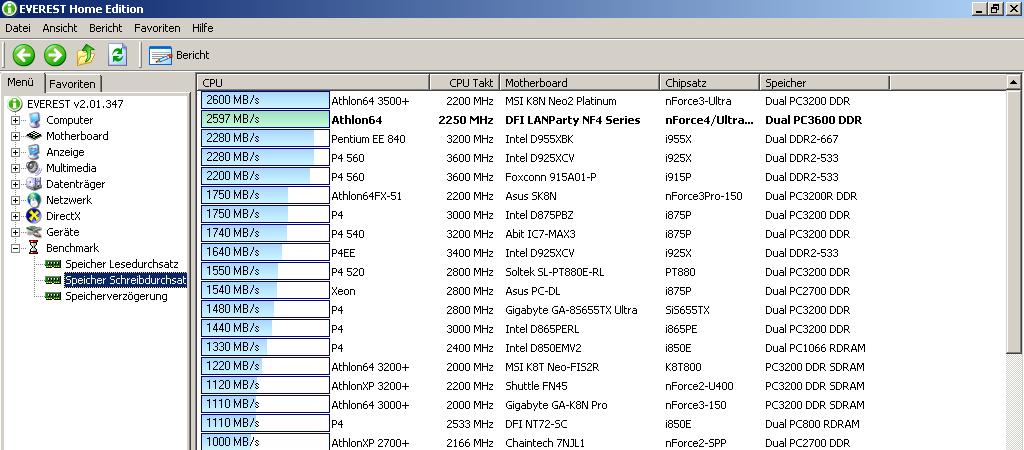This screenshot has width=1024, height=450.
Task: Click the Multimedia icon in tree
Action: [x=34, y=168]
